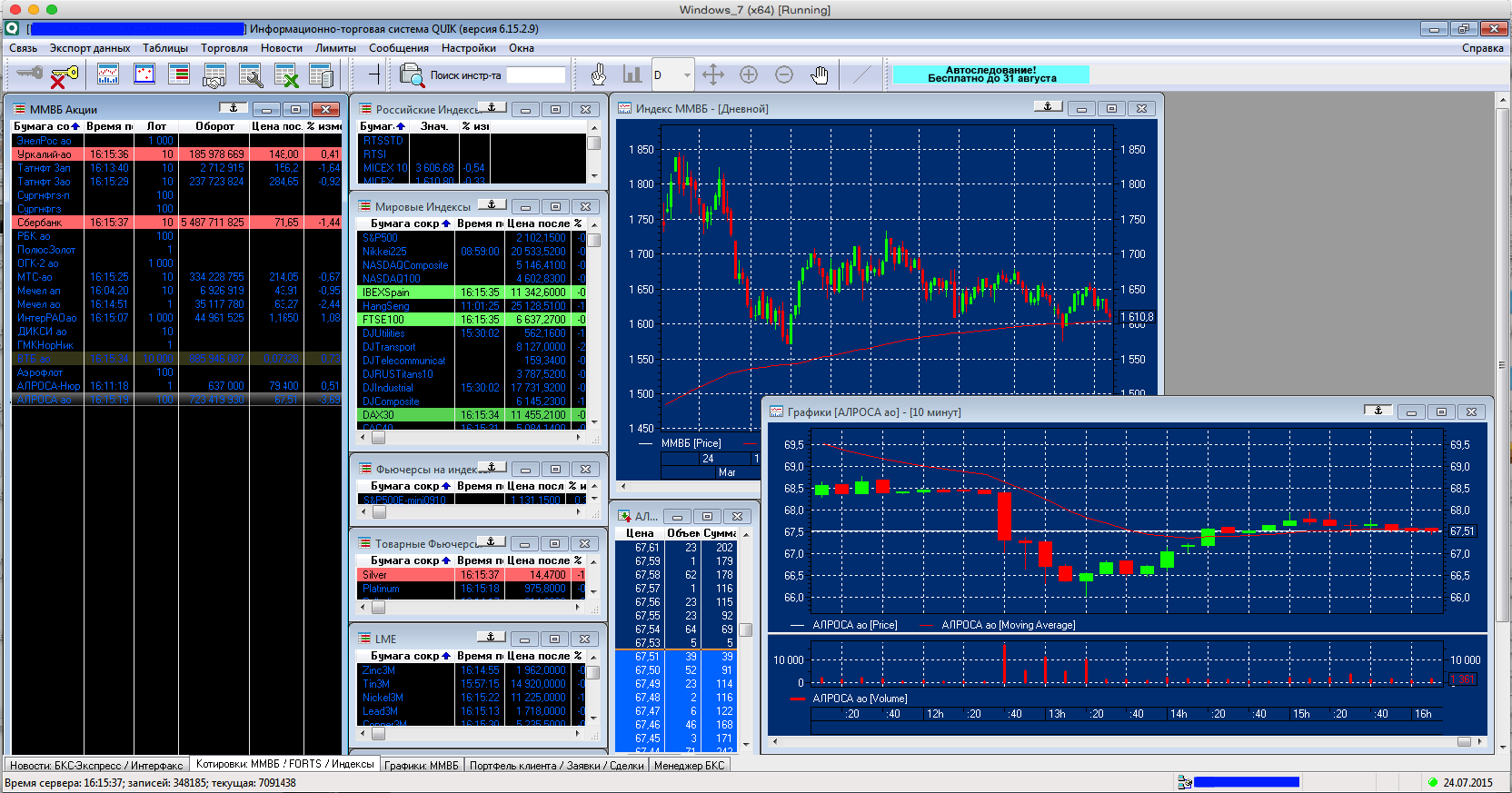
Task: Select the Уралкалий-ао row in ММВБ Акции
Action: pyautogui.click(x=176, y=154)
